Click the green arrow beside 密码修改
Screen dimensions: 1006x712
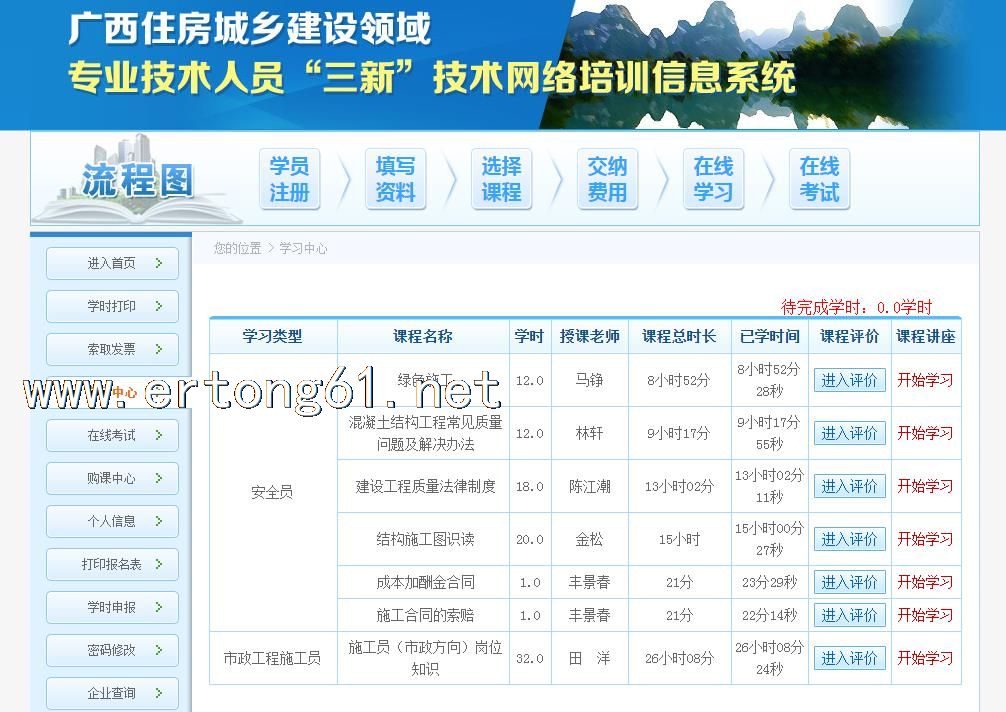click(x=159, y=650)
